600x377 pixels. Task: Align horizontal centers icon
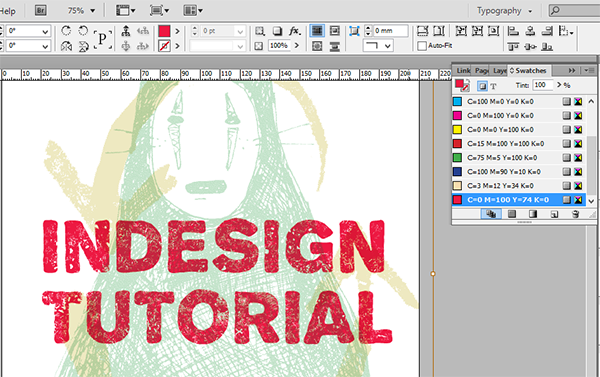coord(530,31)
